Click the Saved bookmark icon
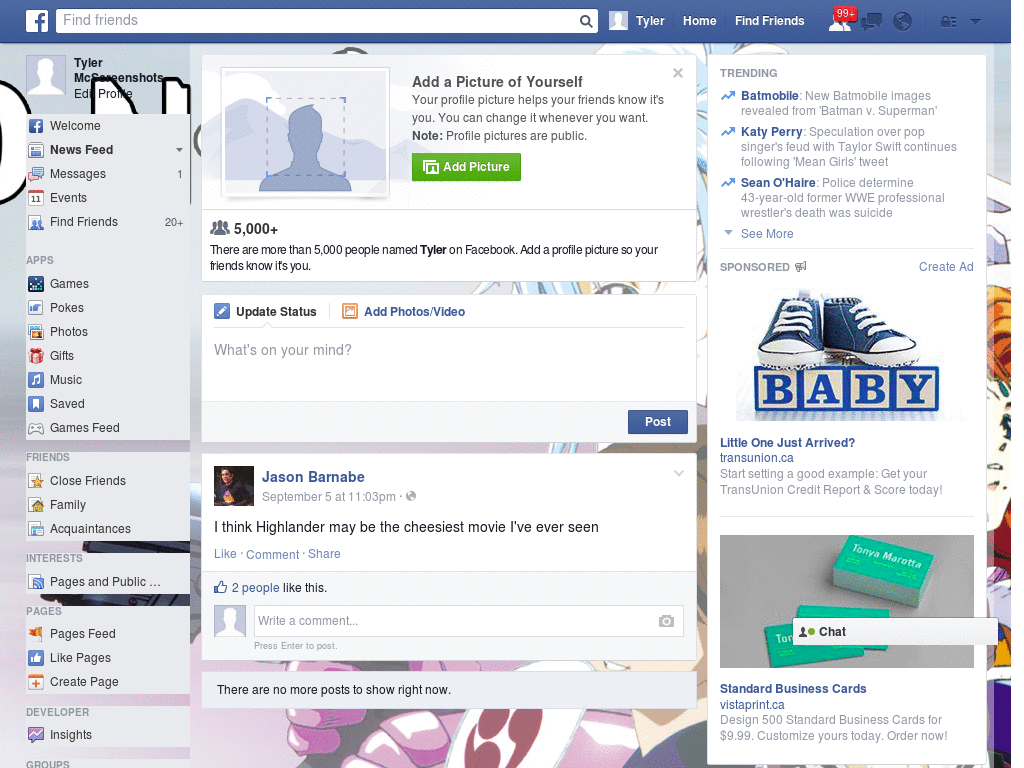The image size is (1024, 768). click(x=36, y=404)
